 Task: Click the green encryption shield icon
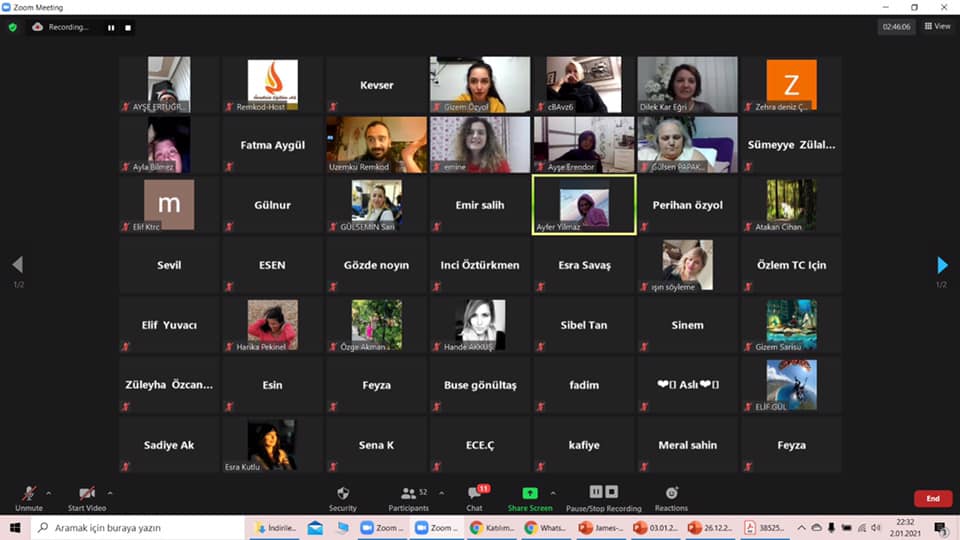pos(12,27)
